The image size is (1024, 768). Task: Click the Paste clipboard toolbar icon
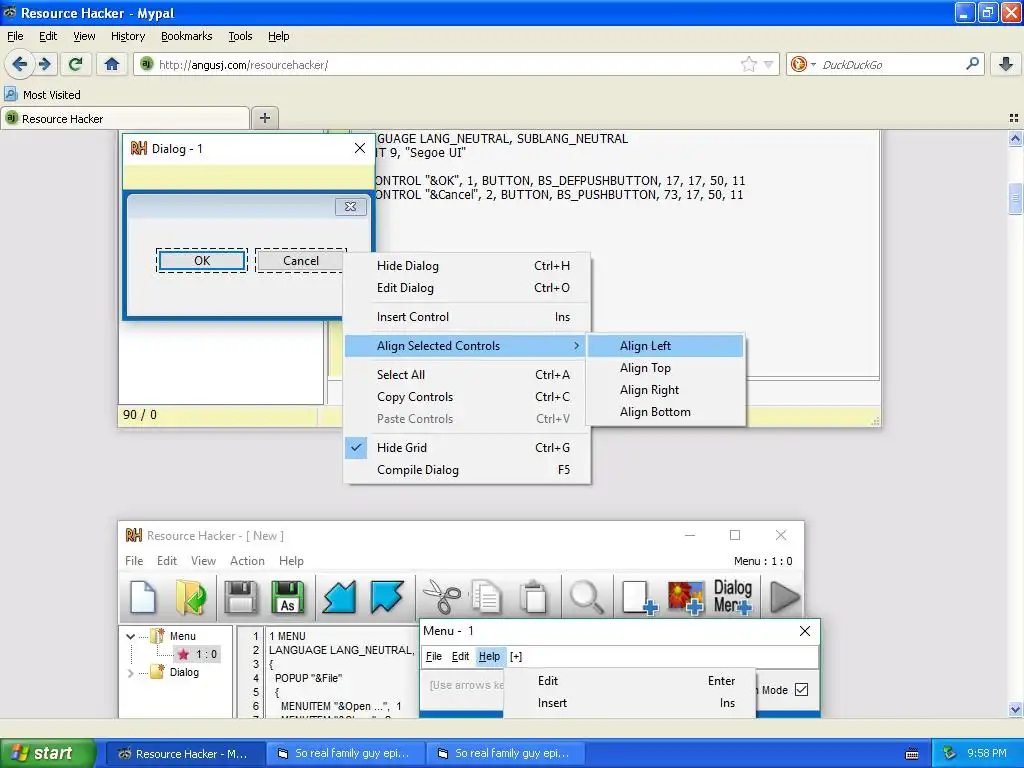(x=534, y=597)
